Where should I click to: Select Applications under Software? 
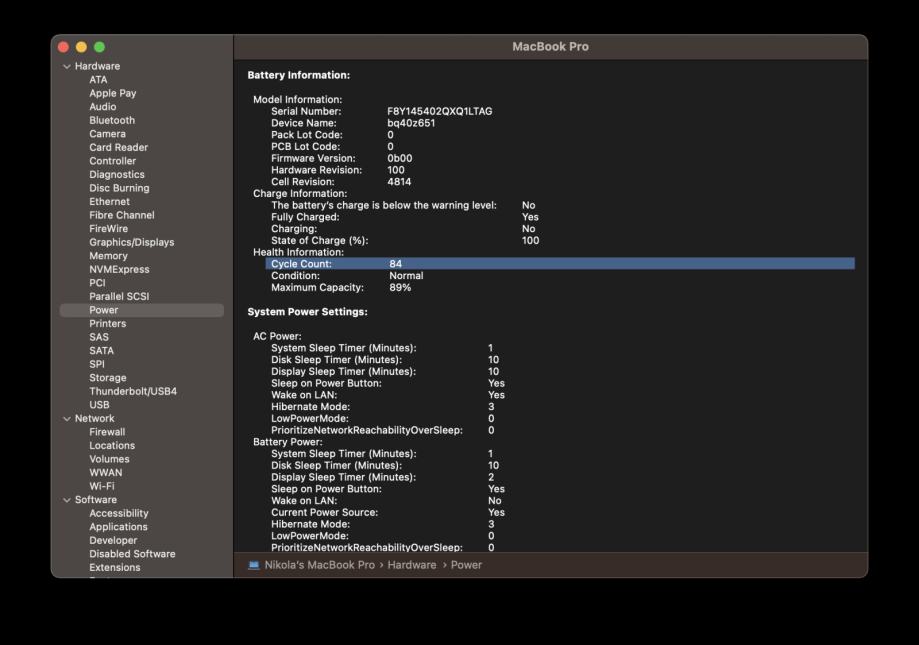[118, 527]
